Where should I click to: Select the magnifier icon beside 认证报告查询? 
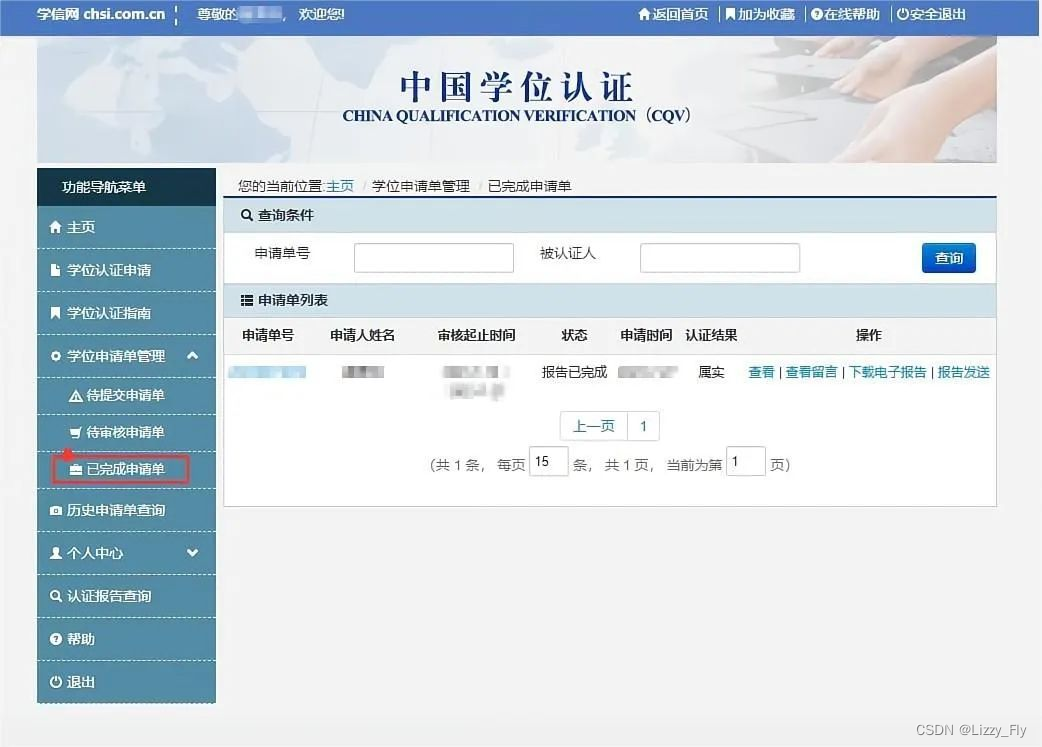click(58, 595)
